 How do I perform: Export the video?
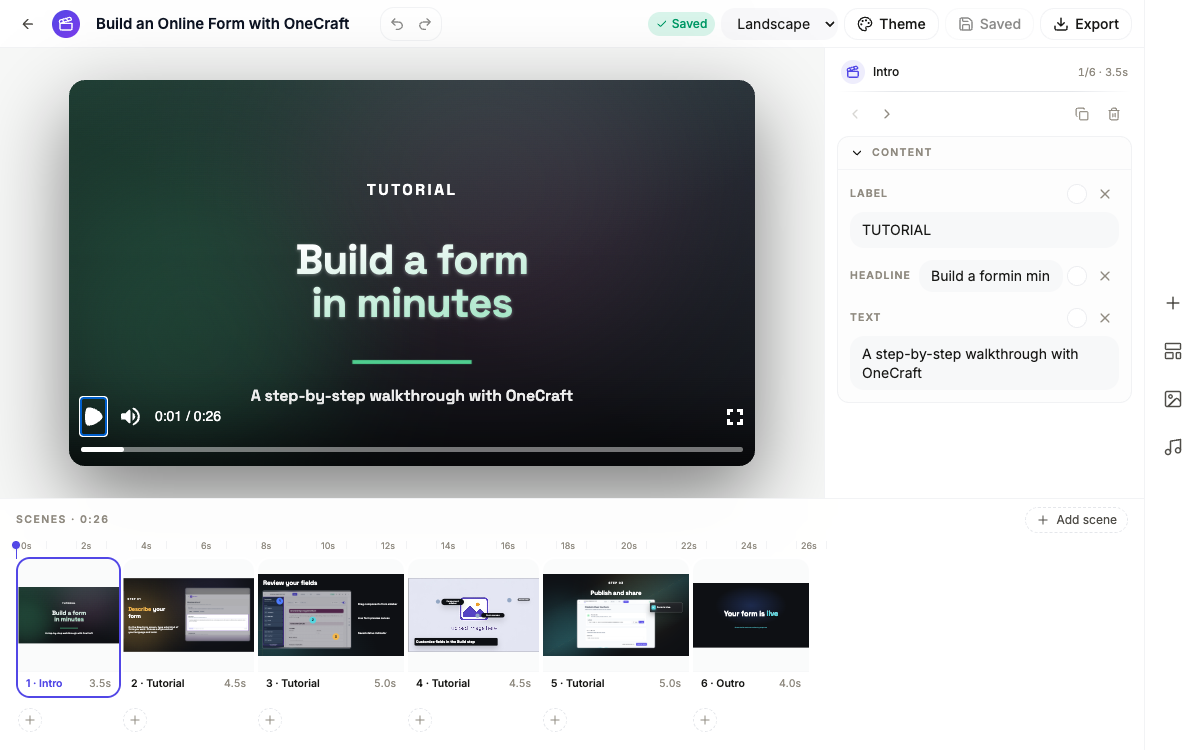1086,24
